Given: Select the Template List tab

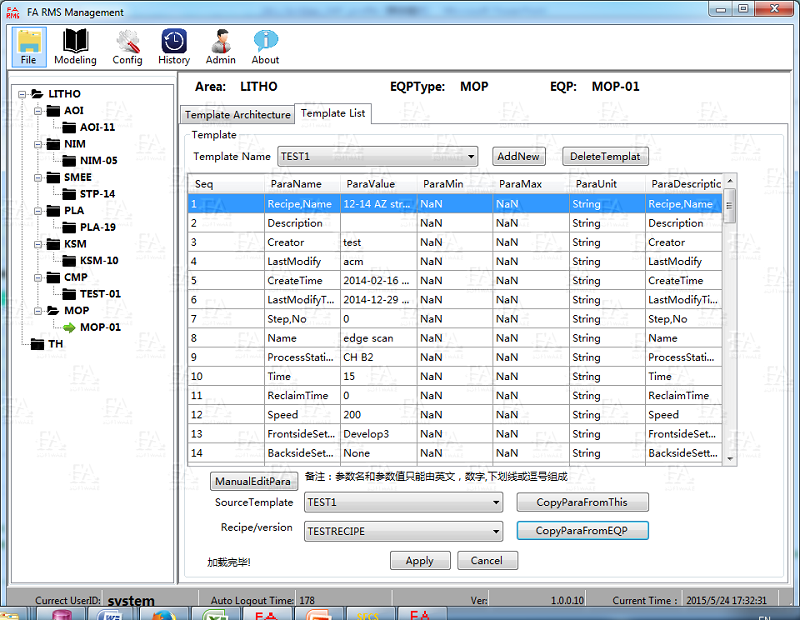Looking at the screenshot, I should point(333,114).
